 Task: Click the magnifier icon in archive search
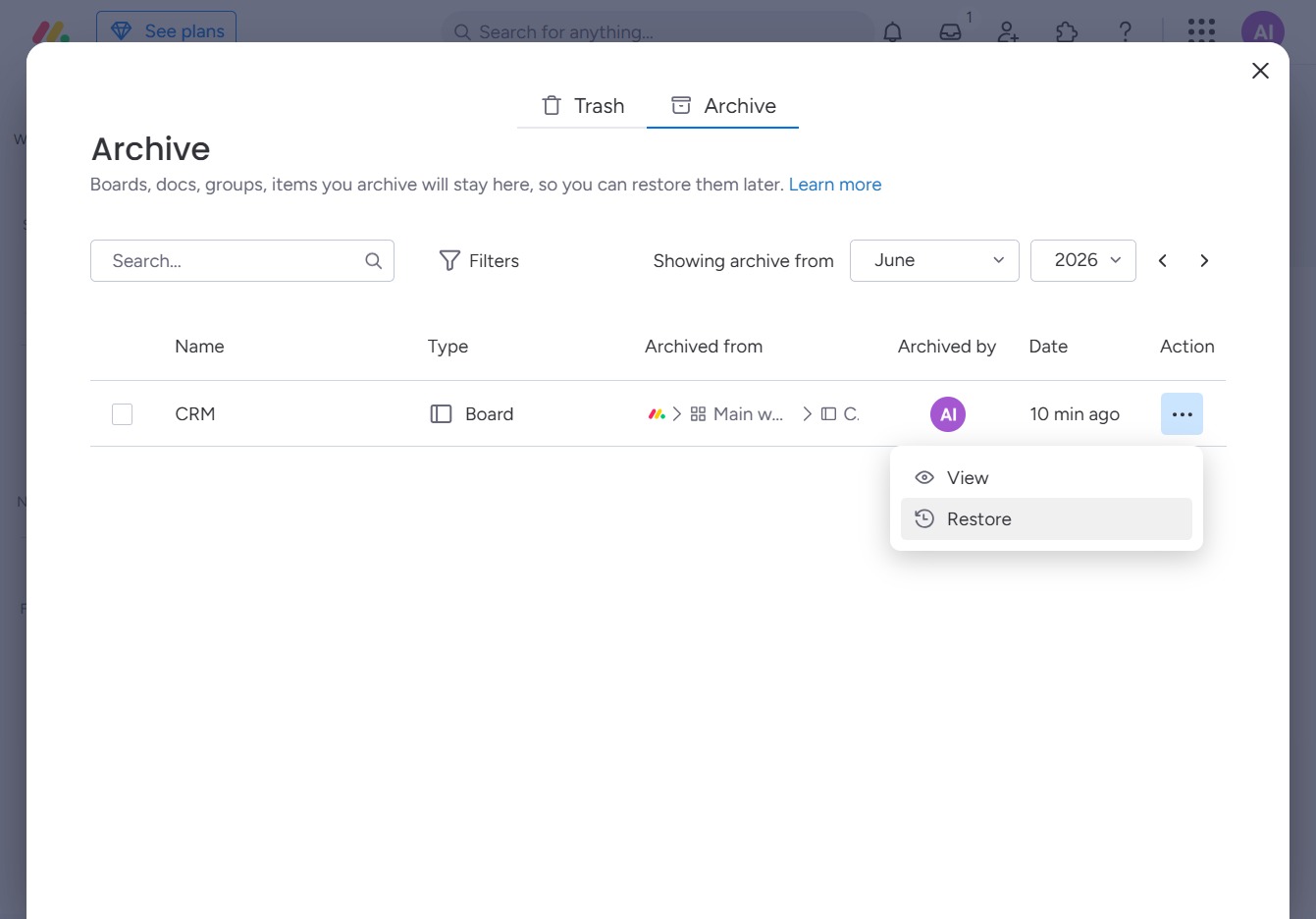pos(374,261)
